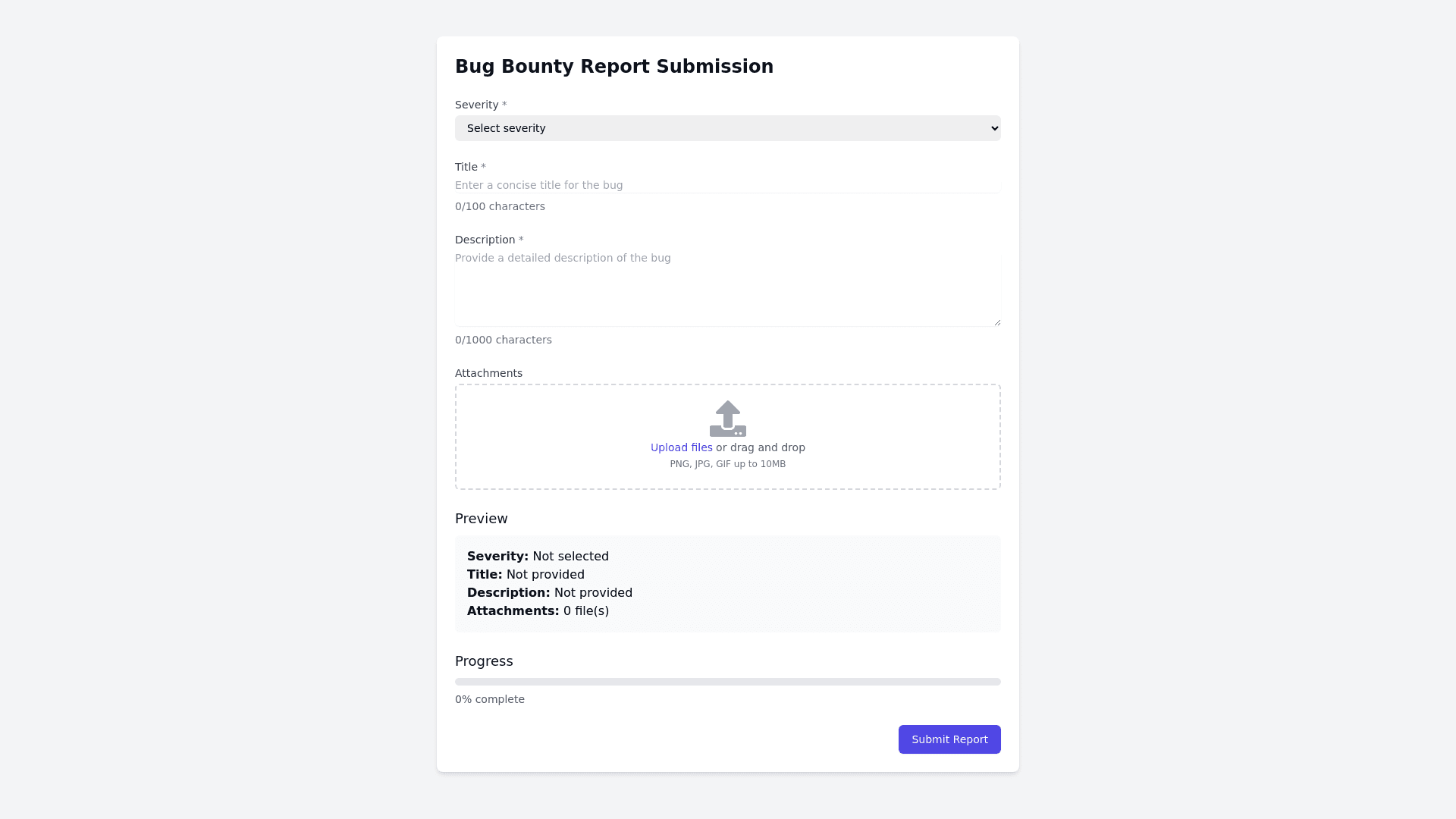Click the Severity line in preview

coord(538,556)
